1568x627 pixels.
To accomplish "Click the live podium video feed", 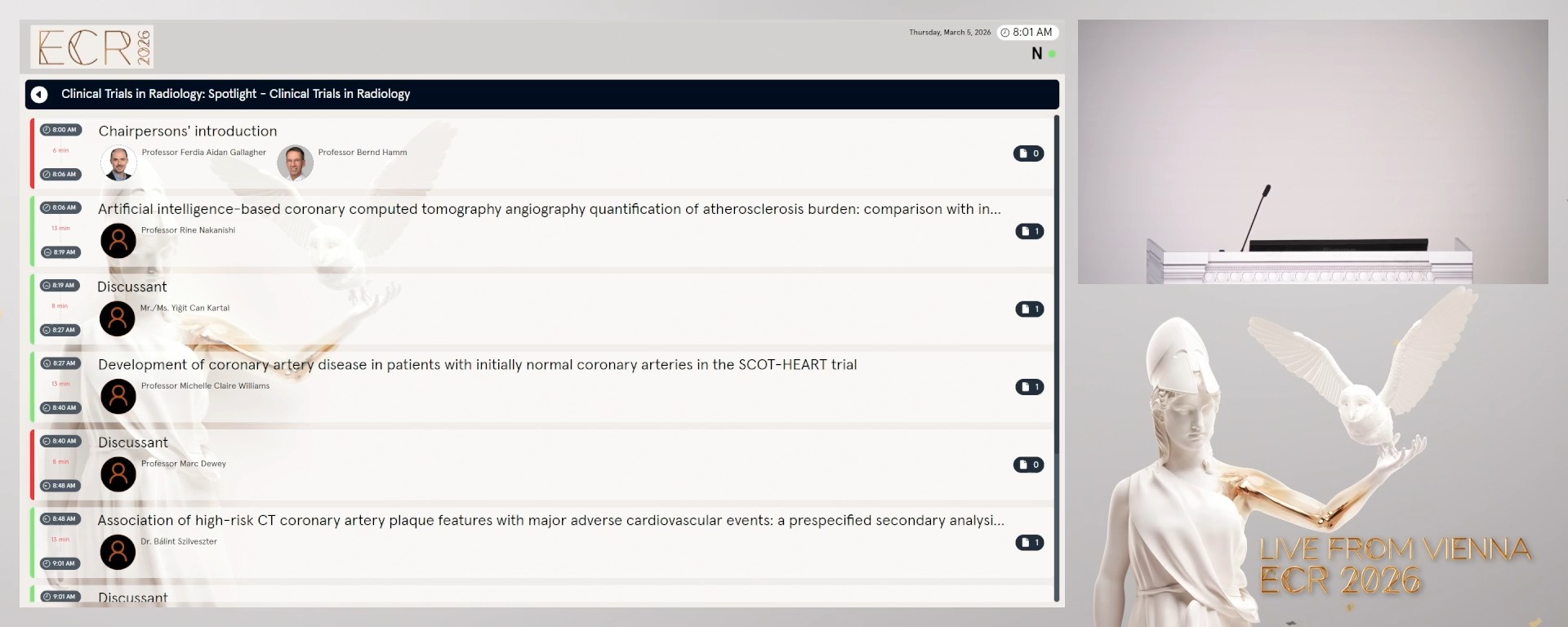I will (1312, 152).
